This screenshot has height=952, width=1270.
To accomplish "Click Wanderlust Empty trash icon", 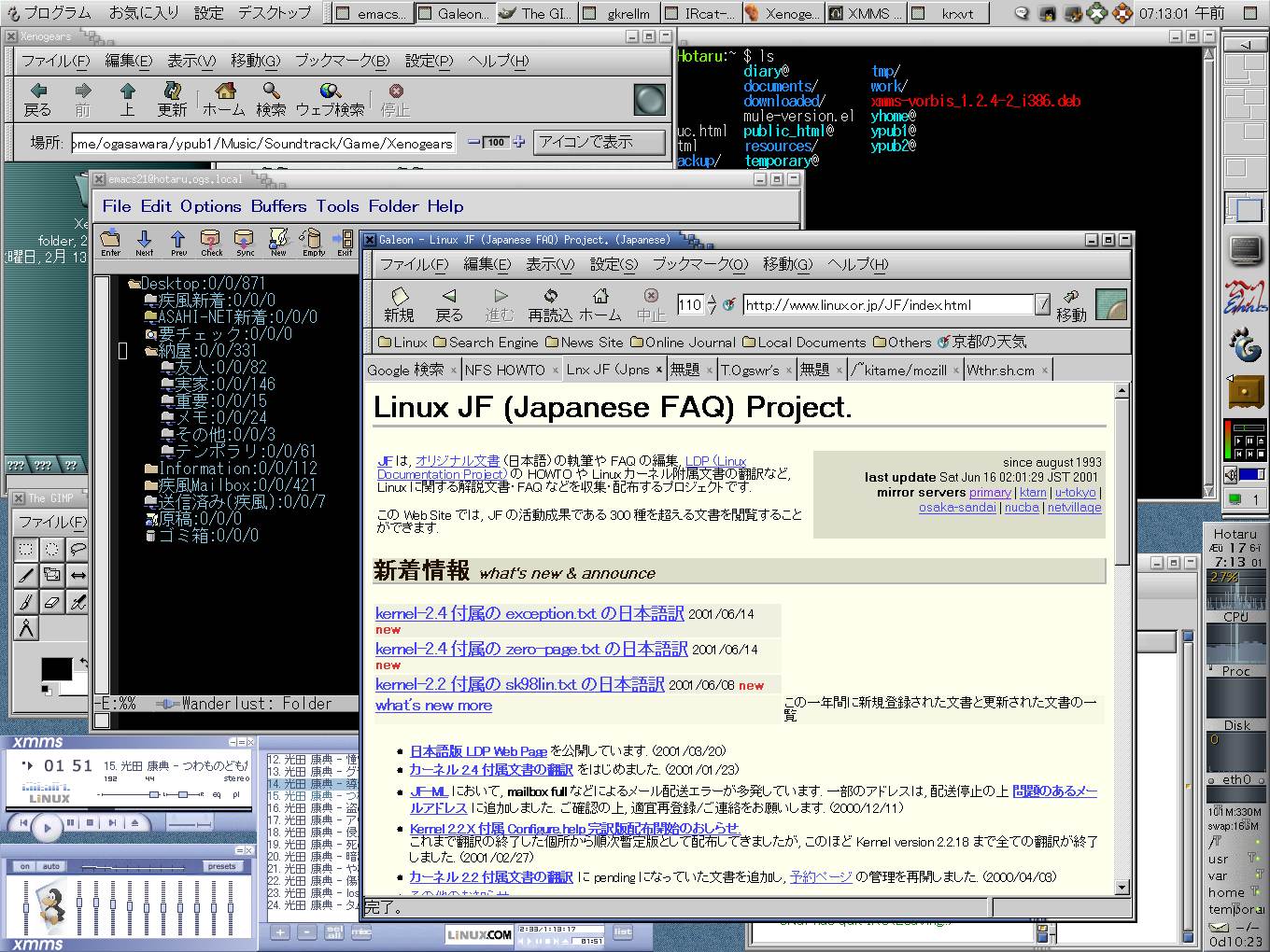I will [x=314, y=243].
